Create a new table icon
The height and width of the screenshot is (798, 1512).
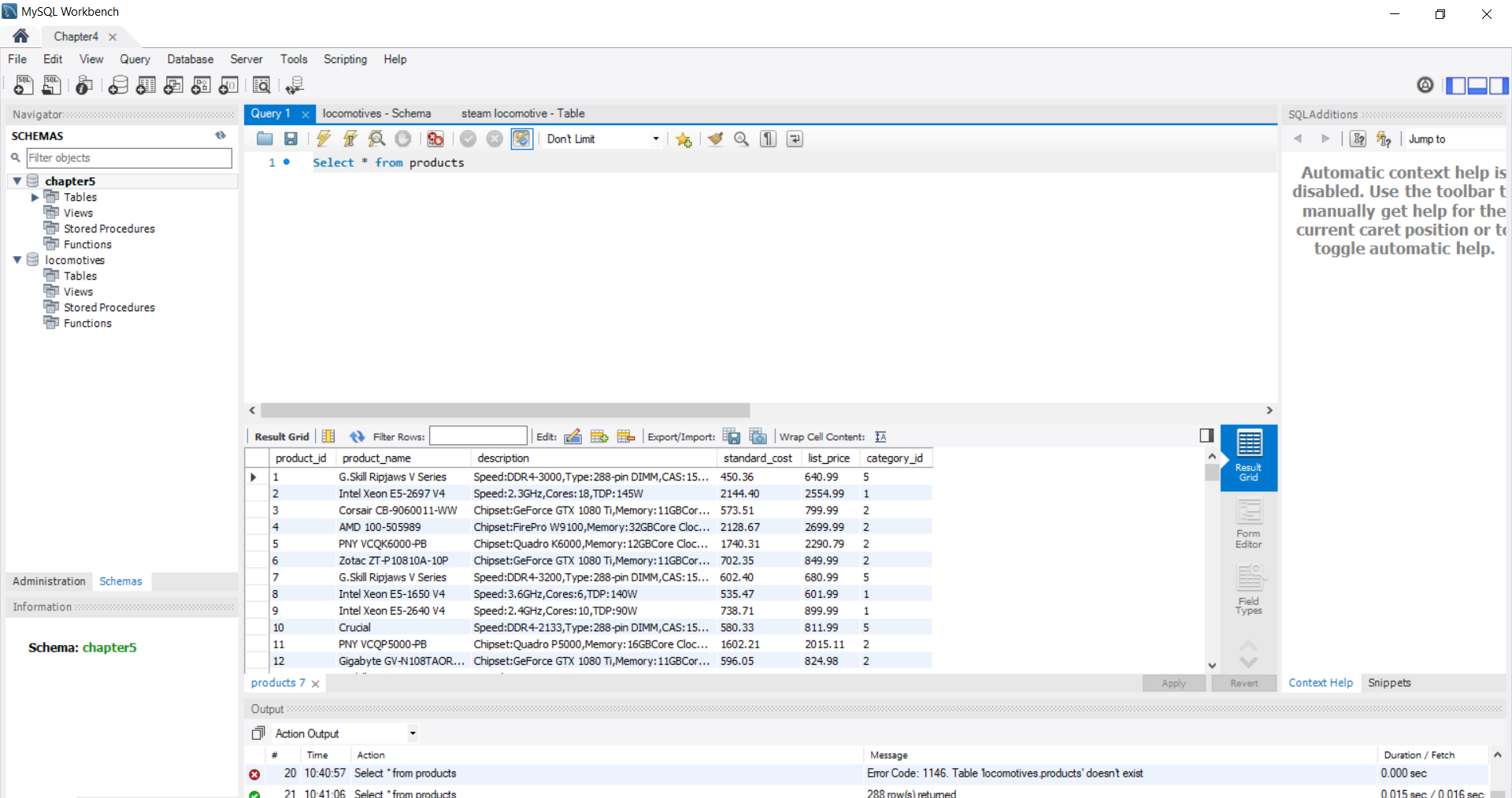[146, 85]
